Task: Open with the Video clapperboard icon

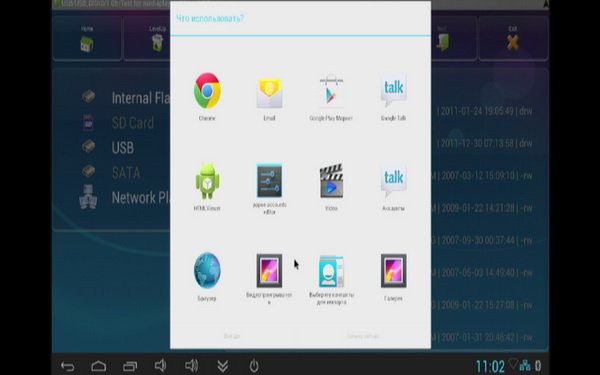Action: 331,181
